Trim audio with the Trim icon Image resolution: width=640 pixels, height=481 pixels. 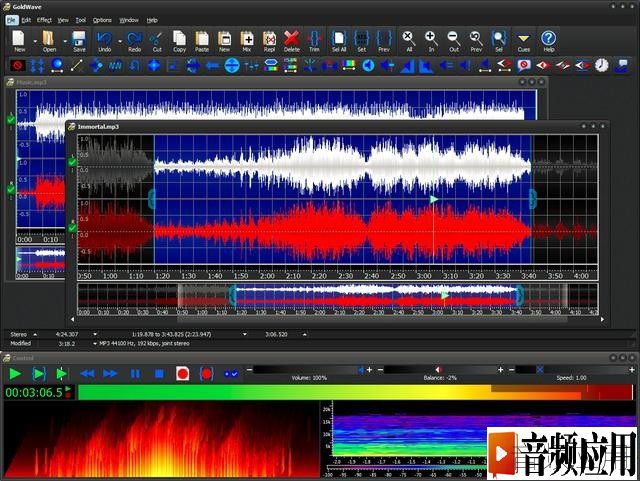(314, 41)
